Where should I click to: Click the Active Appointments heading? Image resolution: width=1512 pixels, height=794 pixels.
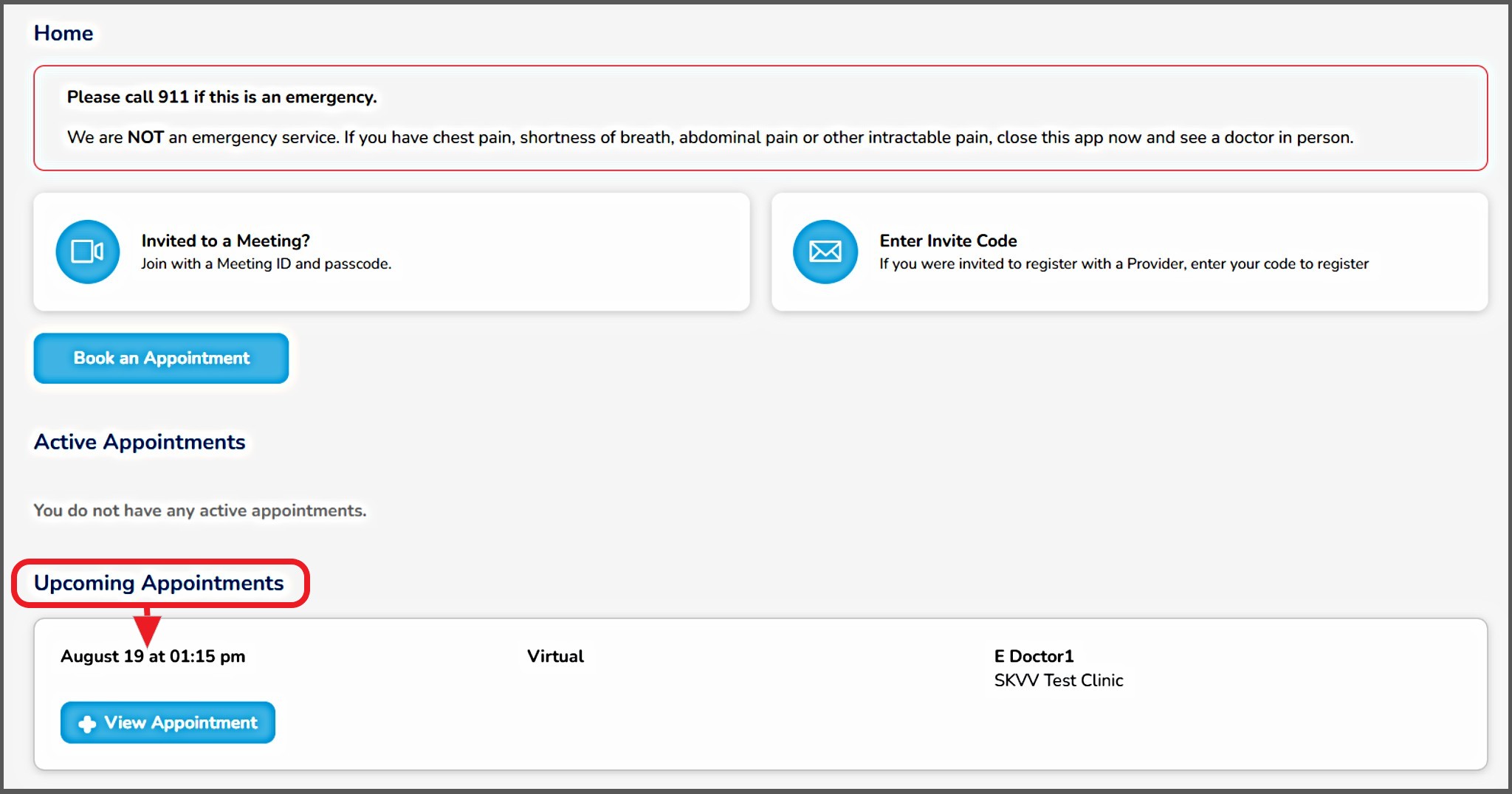tap(140, 442)
